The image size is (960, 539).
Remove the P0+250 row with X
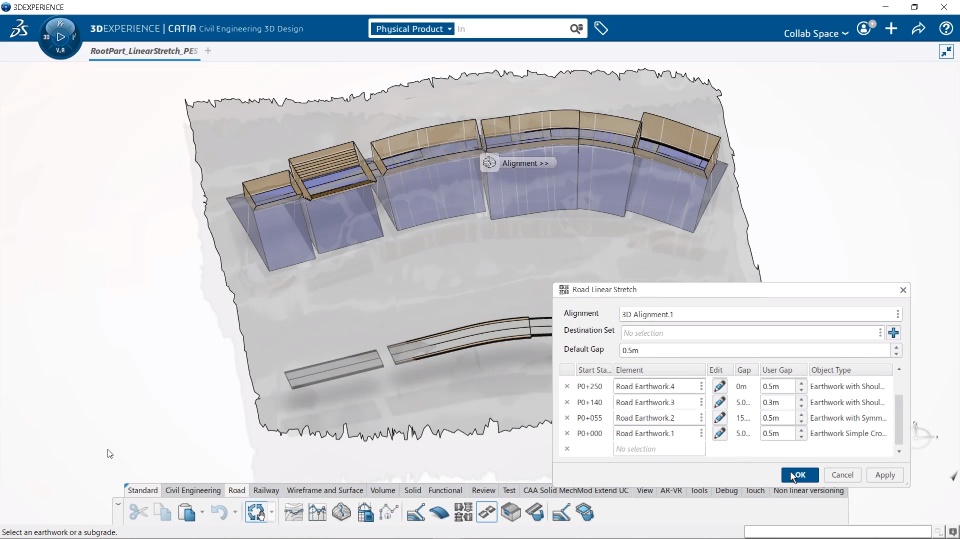(x=567, y=386)
